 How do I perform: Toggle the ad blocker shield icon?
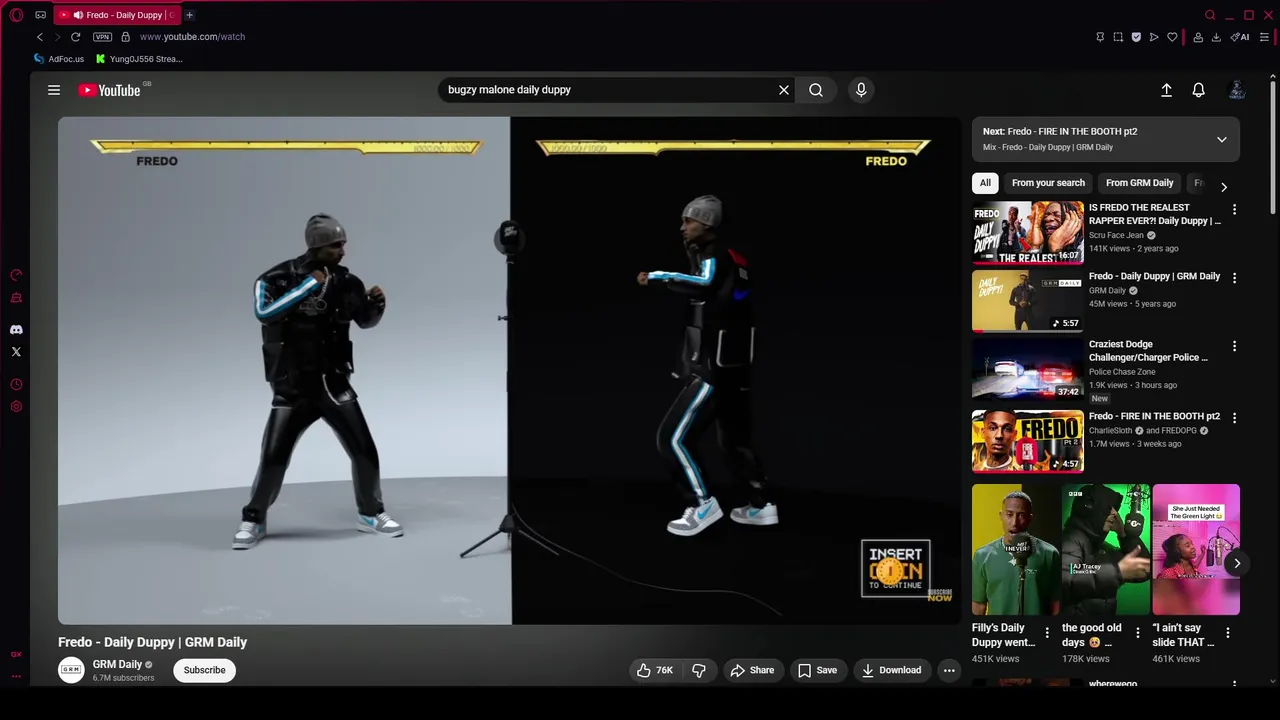coord(1136,37)
